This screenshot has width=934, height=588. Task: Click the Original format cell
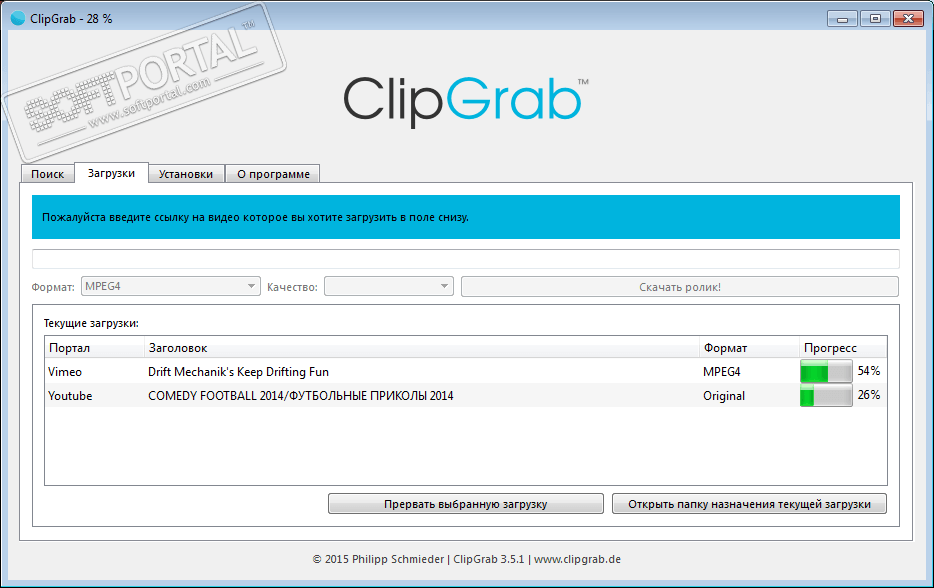coord(724,396)
